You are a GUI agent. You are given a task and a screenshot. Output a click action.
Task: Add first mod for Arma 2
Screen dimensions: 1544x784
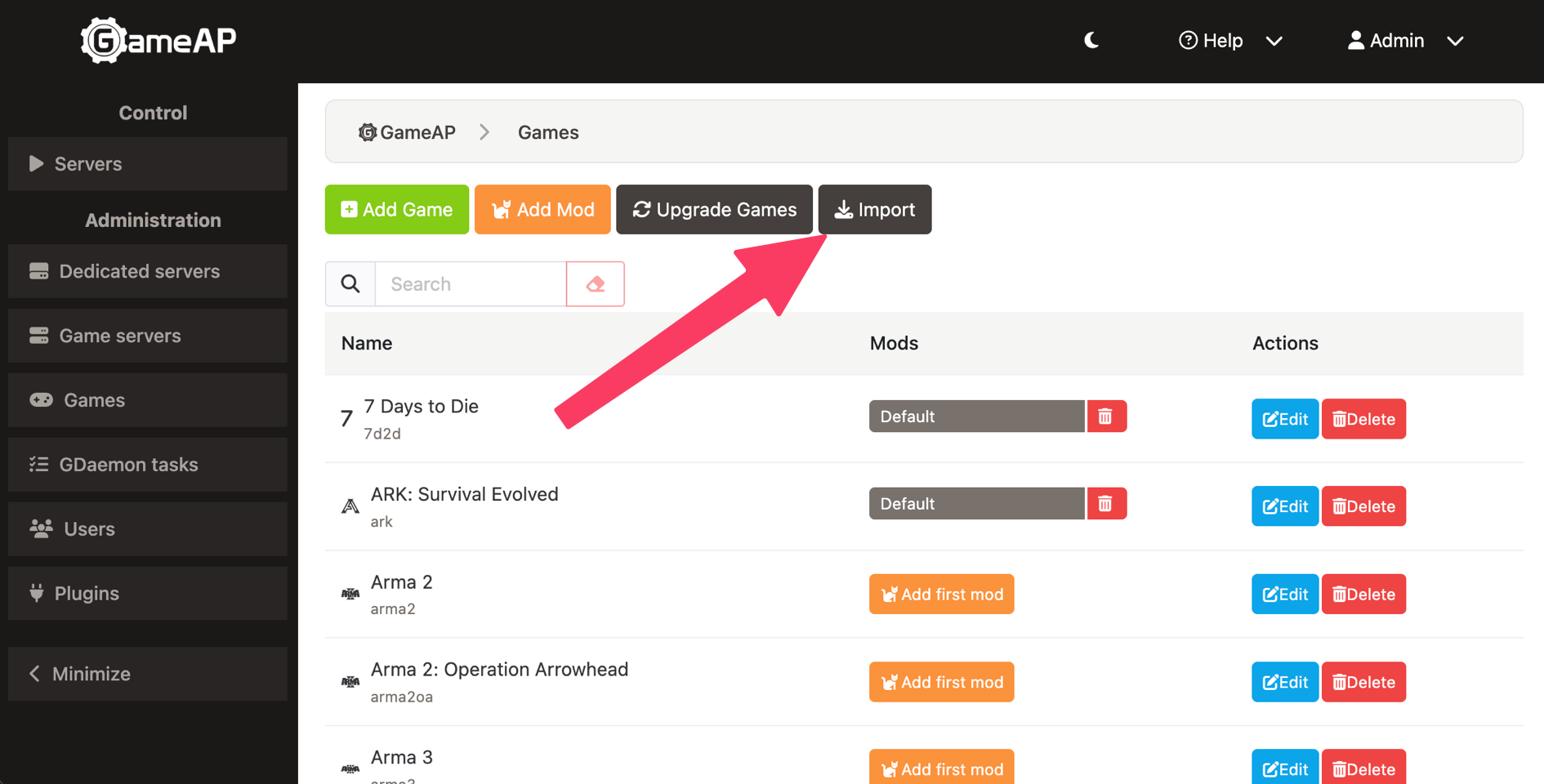pos(941,595)
